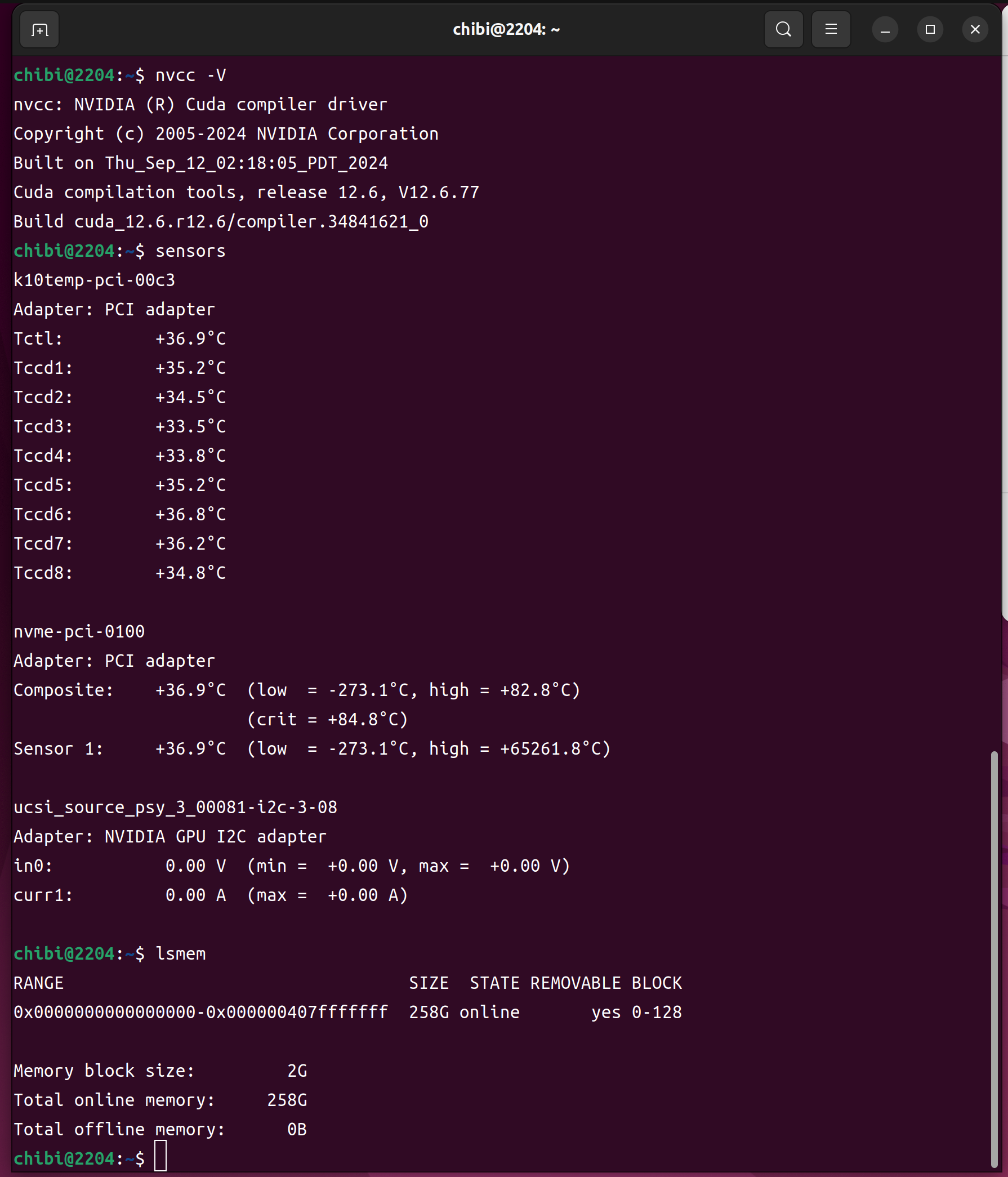The width and height of the screenshot is (1008, 1177).
Task: Open the hamburger main menu
Action: tap(830, 29)
